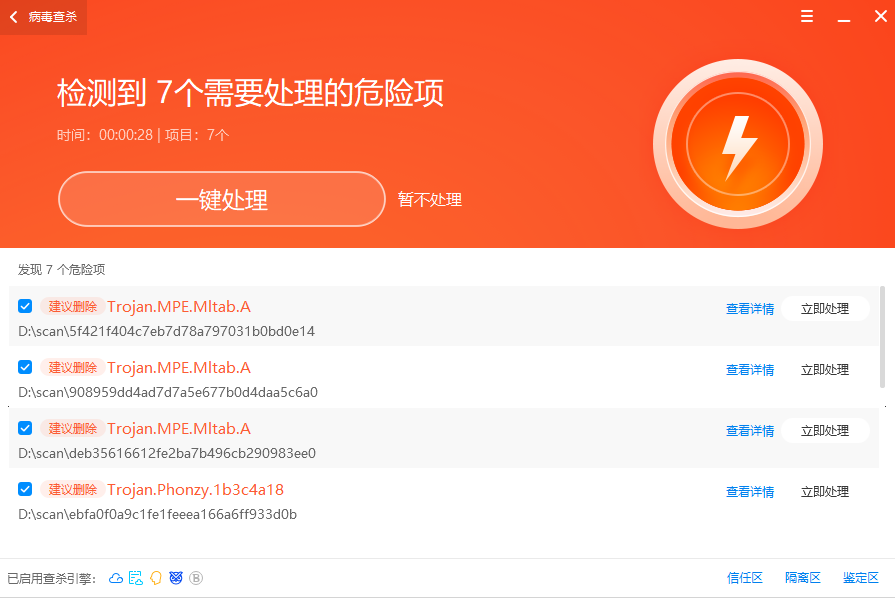
Task: Open 查看详情 for the first threat
Action: (750, 309)
